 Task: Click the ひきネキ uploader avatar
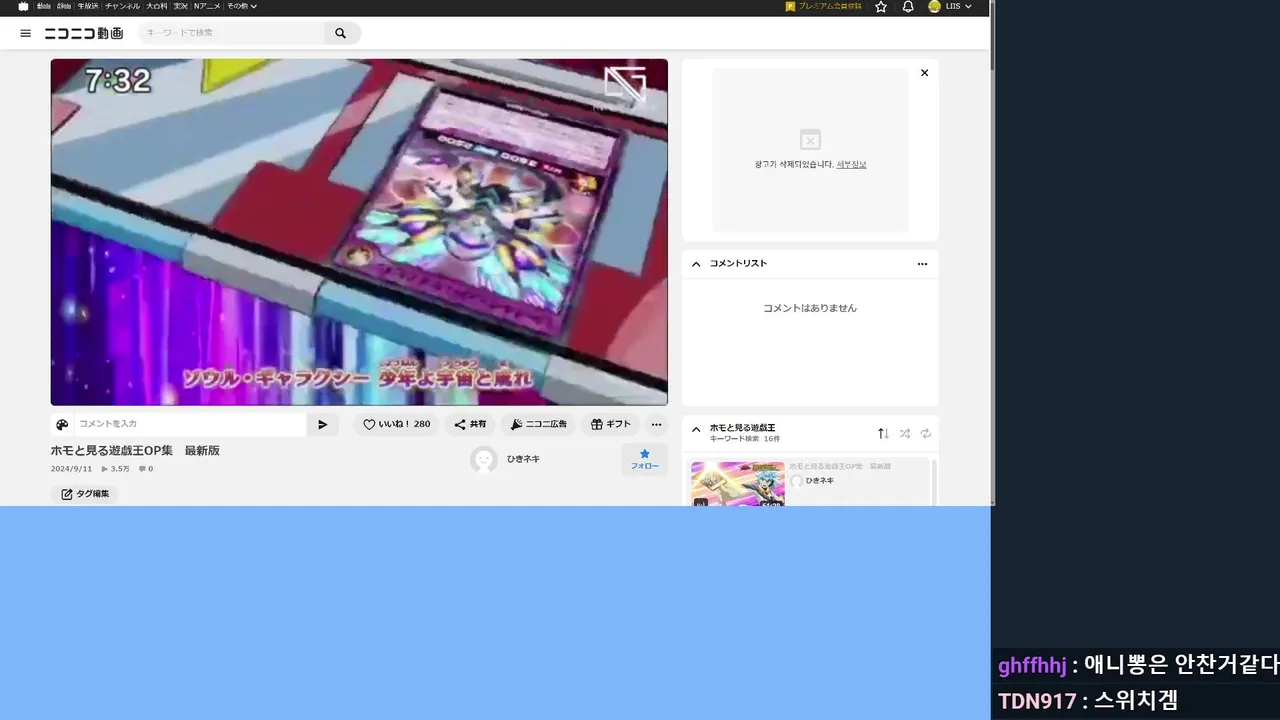484,459
